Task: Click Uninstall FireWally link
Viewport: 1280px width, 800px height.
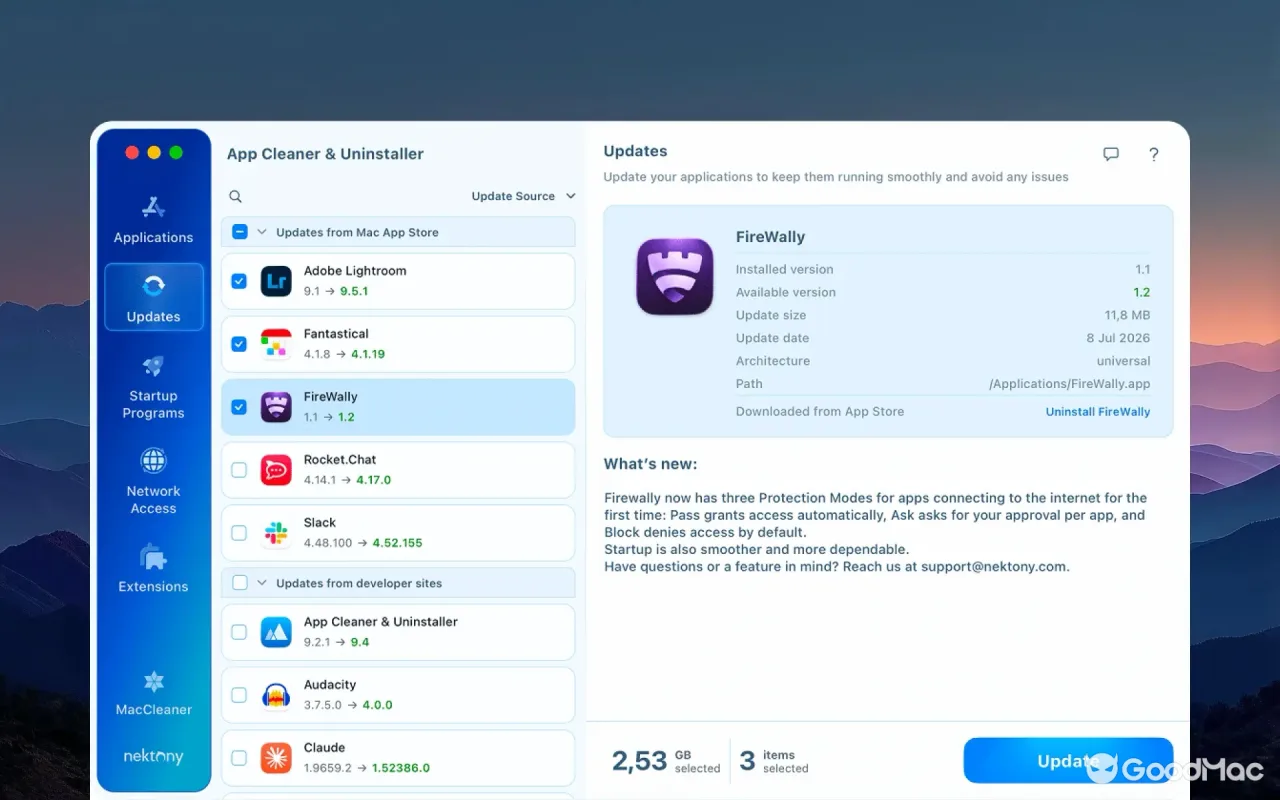Action: [x=1098, y=412]
